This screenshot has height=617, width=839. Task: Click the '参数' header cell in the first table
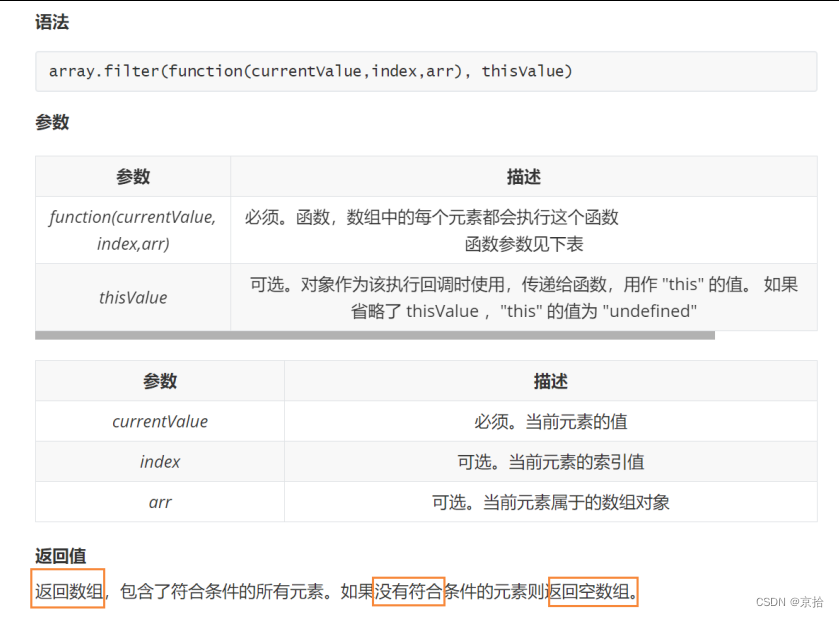coord(133,177)
